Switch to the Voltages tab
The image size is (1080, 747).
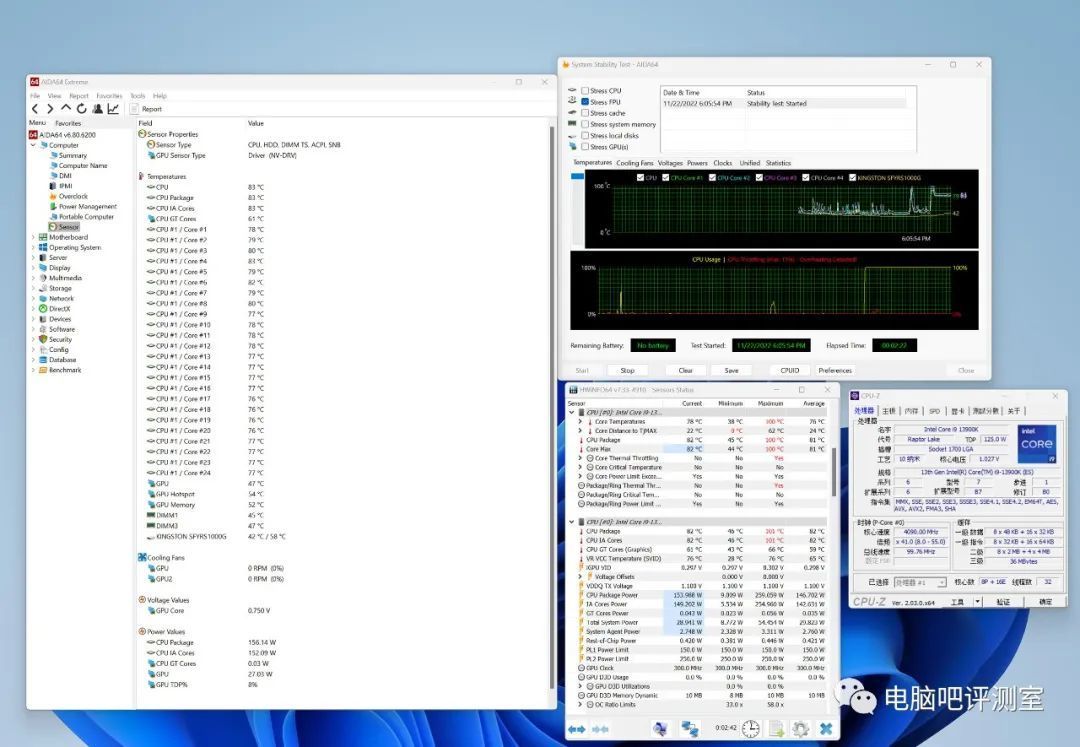click(x=669, y=163)
